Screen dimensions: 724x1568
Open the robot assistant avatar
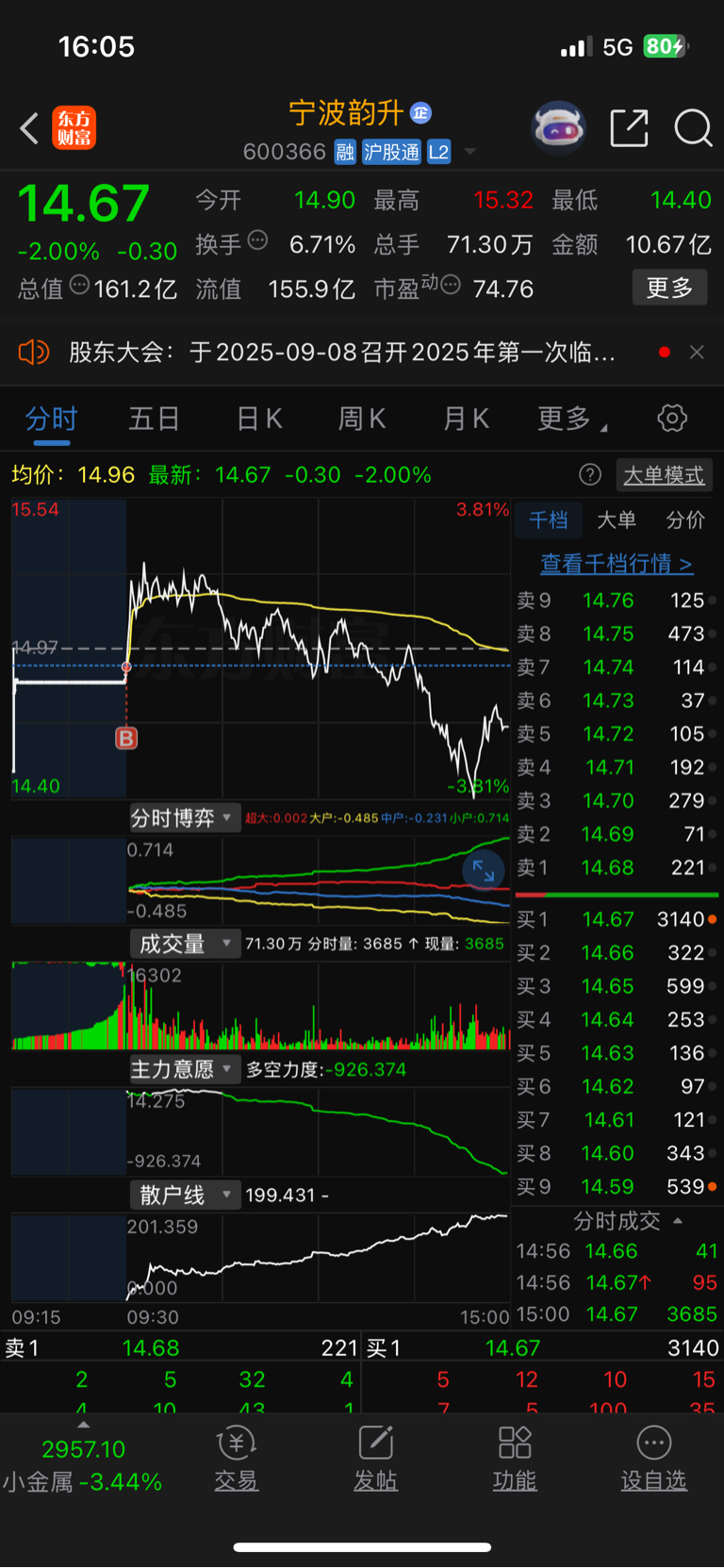(559, 127)
